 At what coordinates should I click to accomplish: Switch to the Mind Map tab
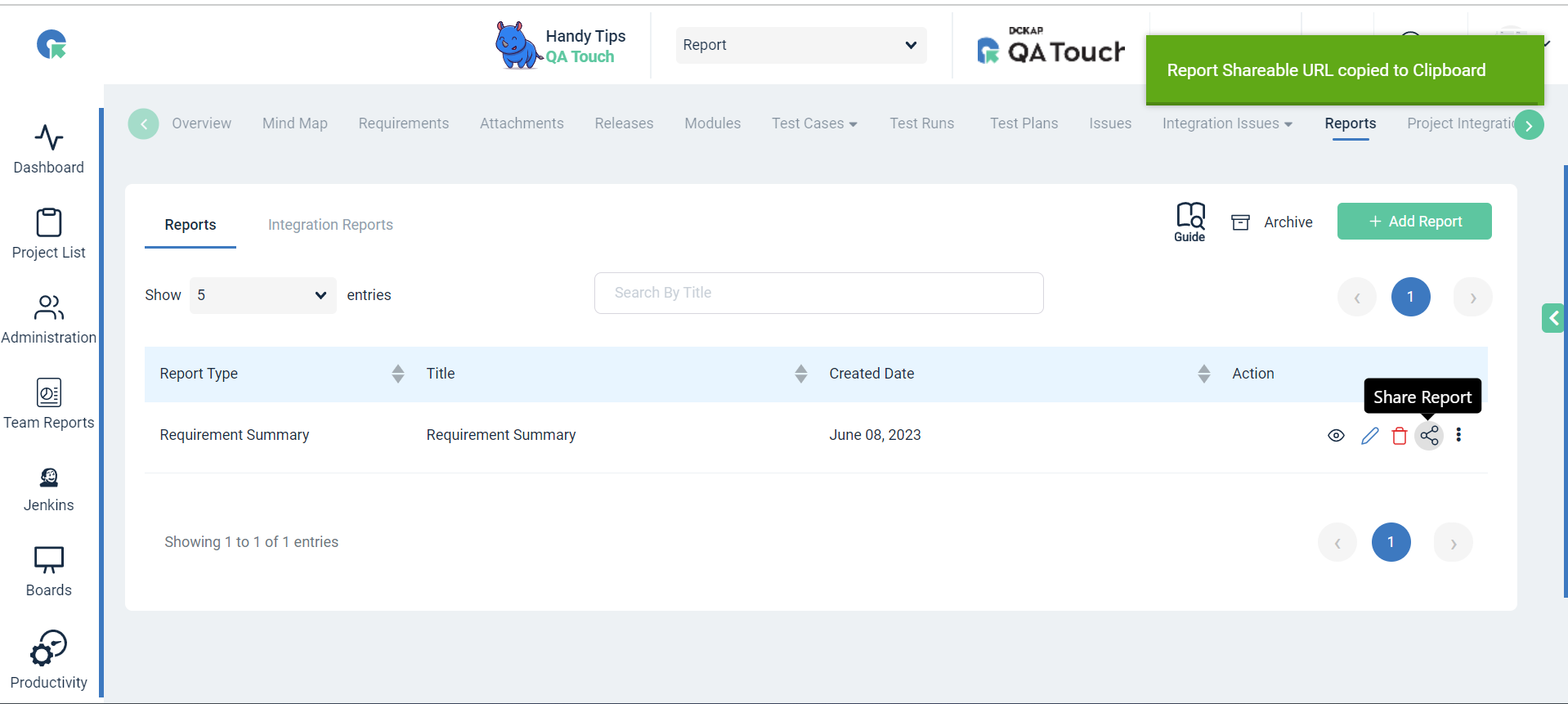pyautogui.click(x=295, y=123)
